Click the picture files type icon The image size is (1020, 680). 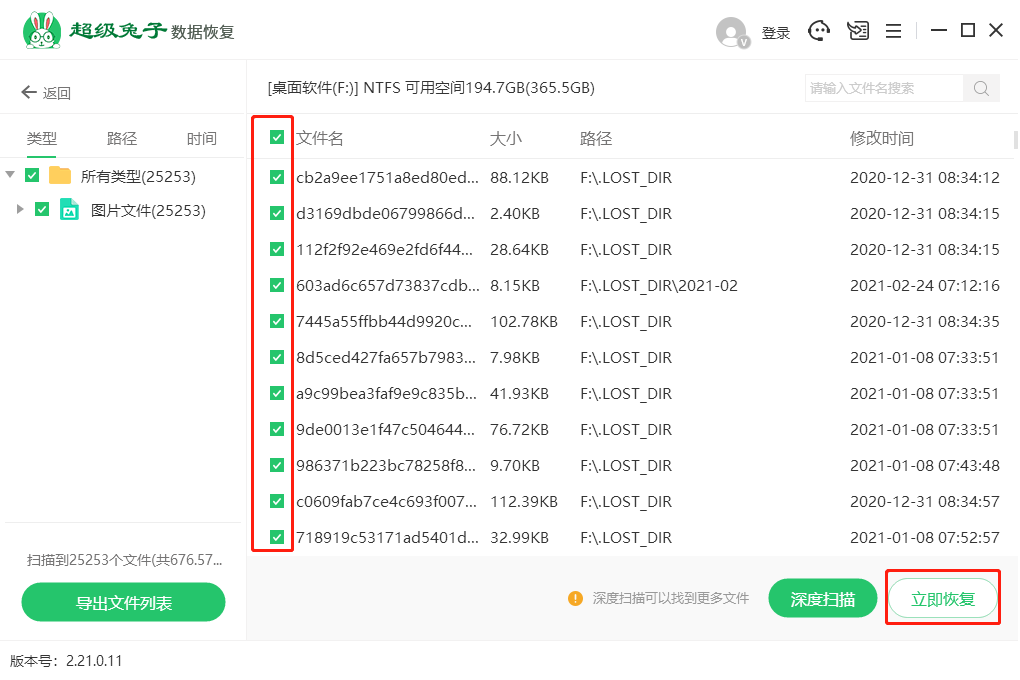[69, 210]
